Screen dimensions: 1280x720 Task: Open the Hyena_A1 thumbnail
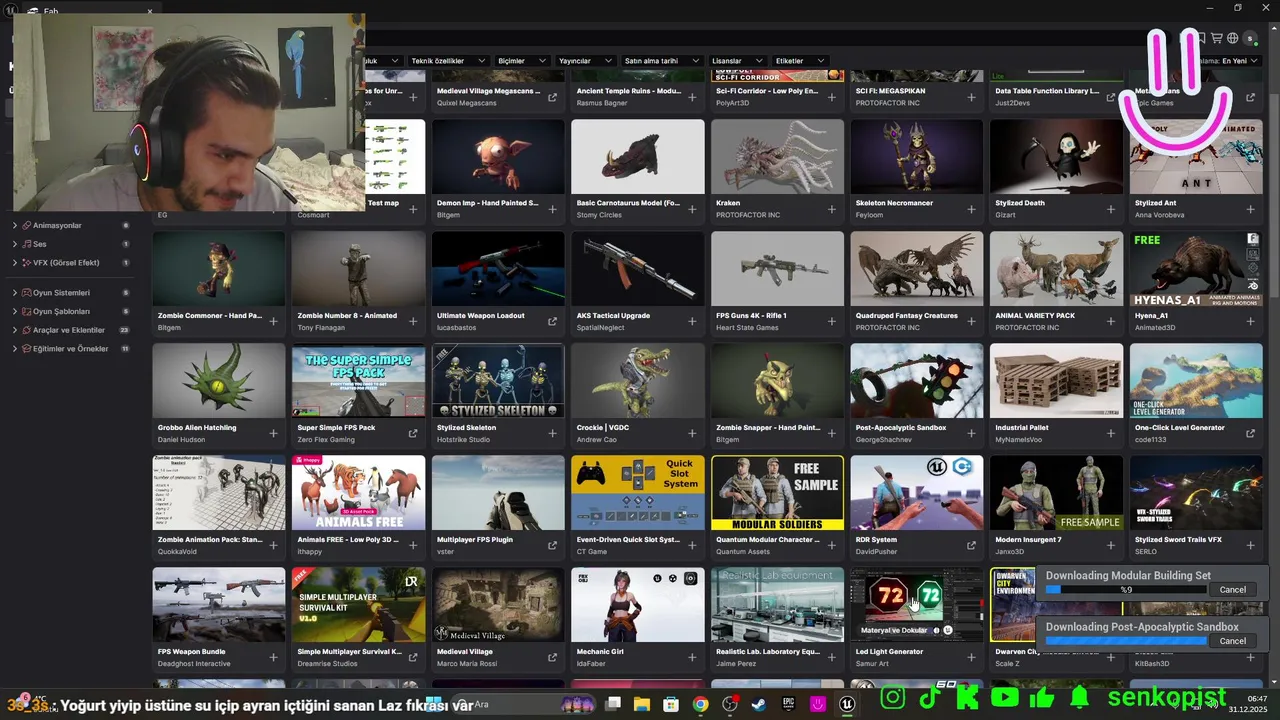(x=1196, y=269)
